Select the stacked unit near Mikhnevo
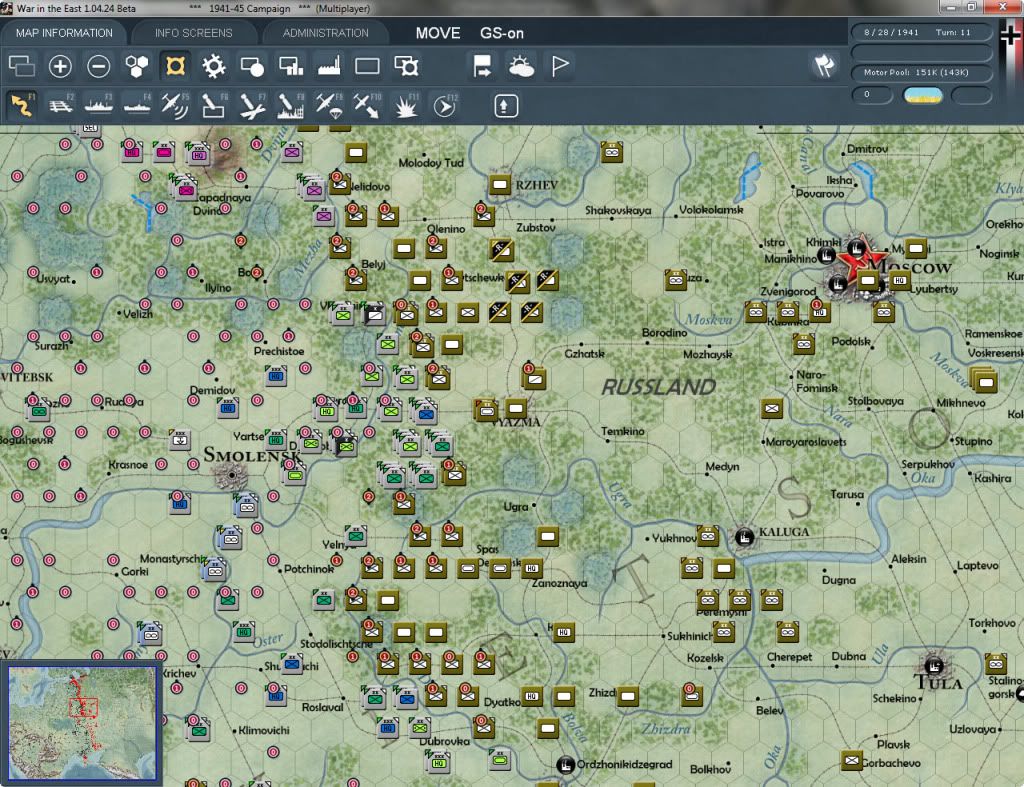The width and height of the screenshot is (1024, 787). coord(984,381)
